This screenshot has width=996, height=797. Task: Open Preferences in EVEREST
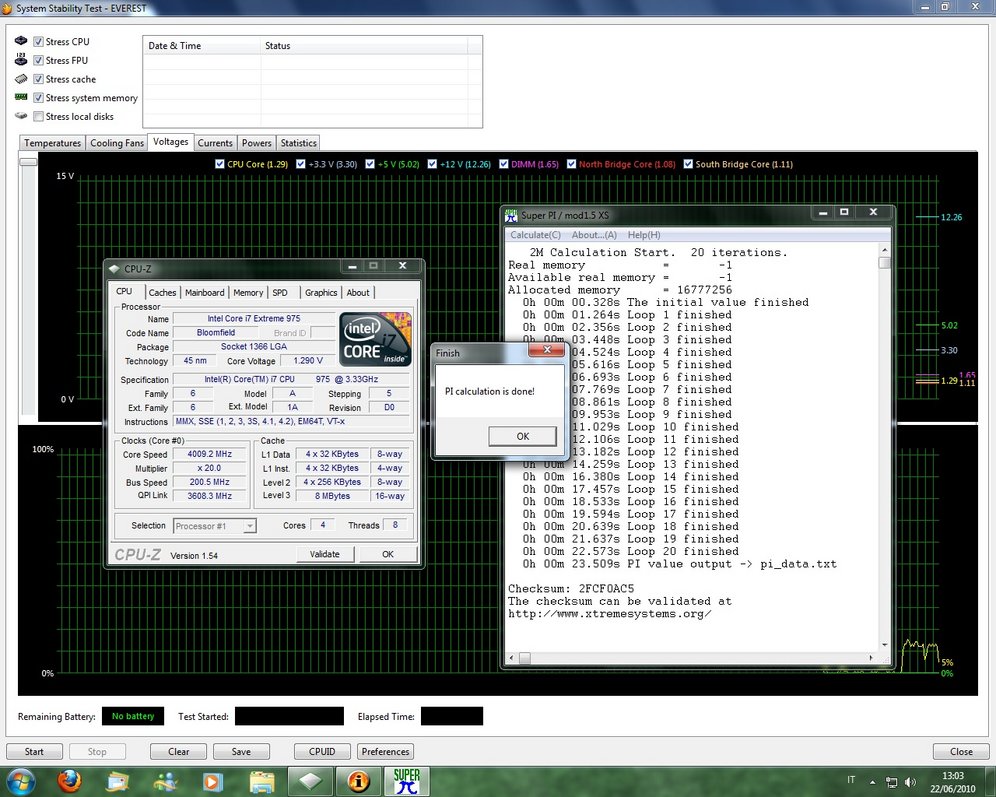point(386,751)
